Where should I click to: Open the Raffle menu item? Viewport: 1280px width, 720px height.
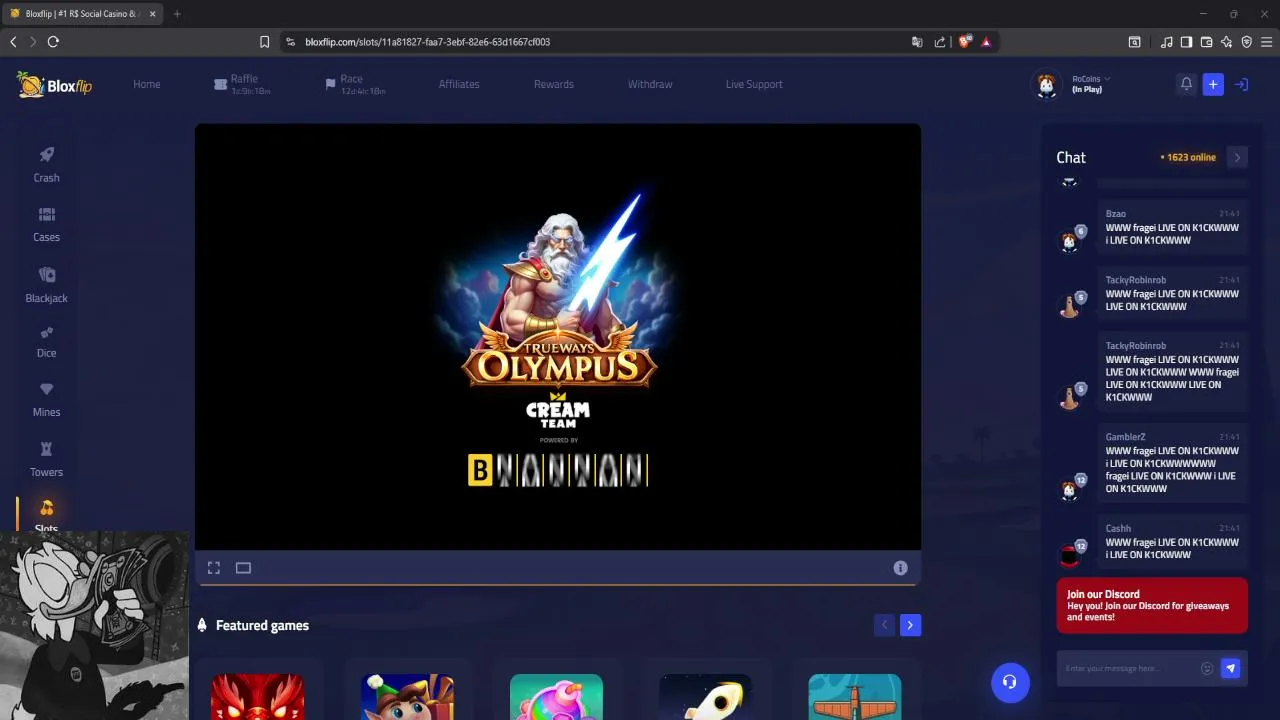[243, 84]
